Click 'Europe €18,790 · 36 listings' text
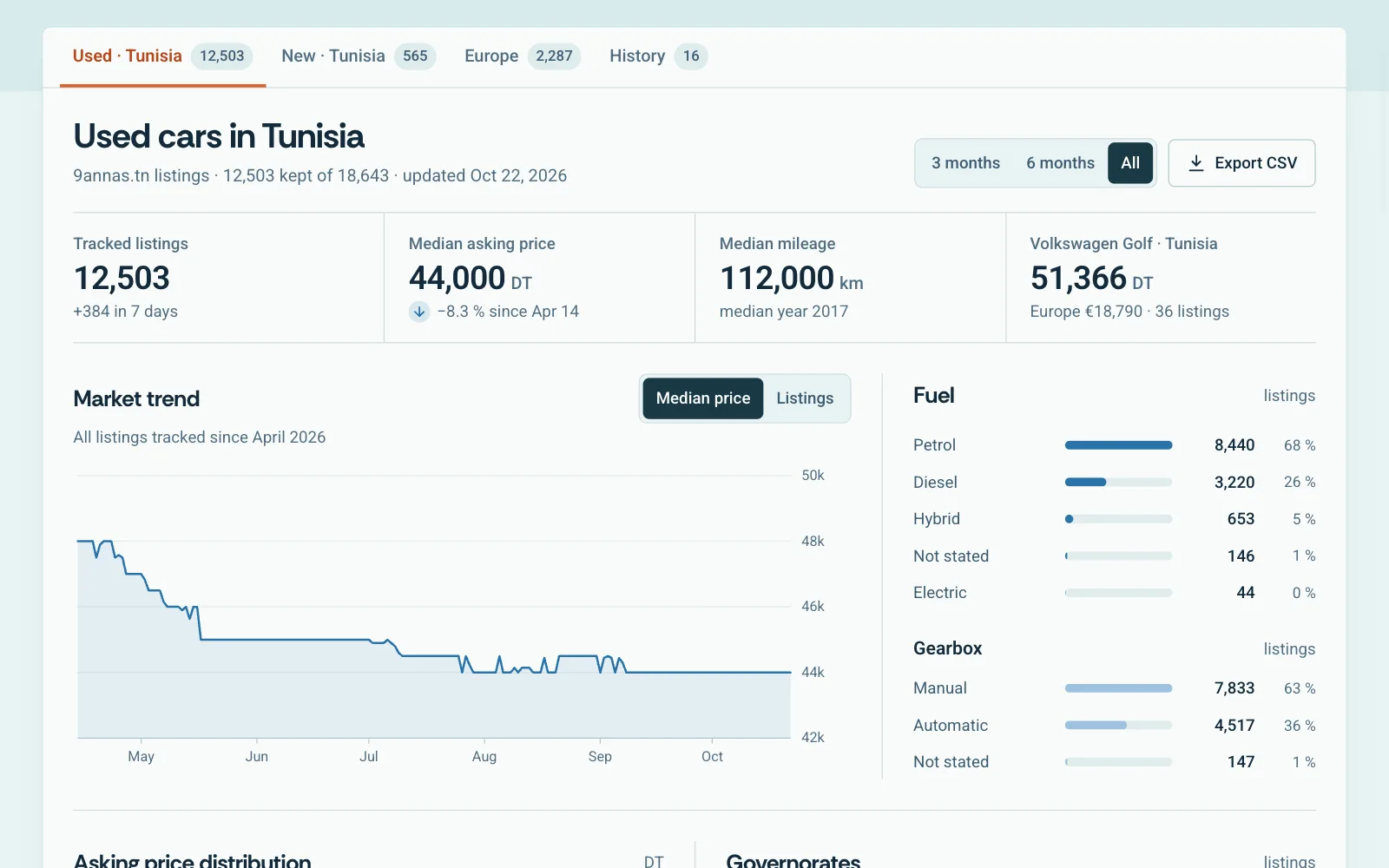This screenshot has width=1389, height=868. point(1129,312)
